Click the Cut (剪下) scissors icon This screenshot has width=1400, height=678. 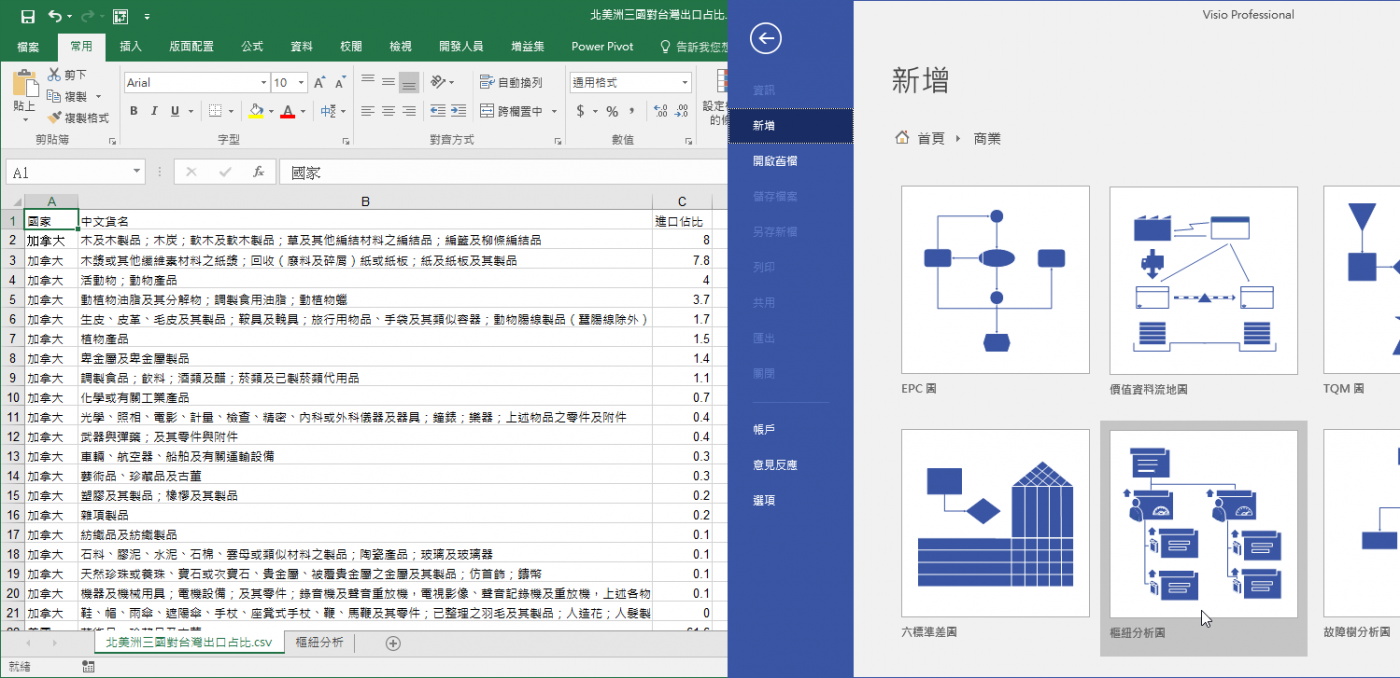(x=54, y=74)
